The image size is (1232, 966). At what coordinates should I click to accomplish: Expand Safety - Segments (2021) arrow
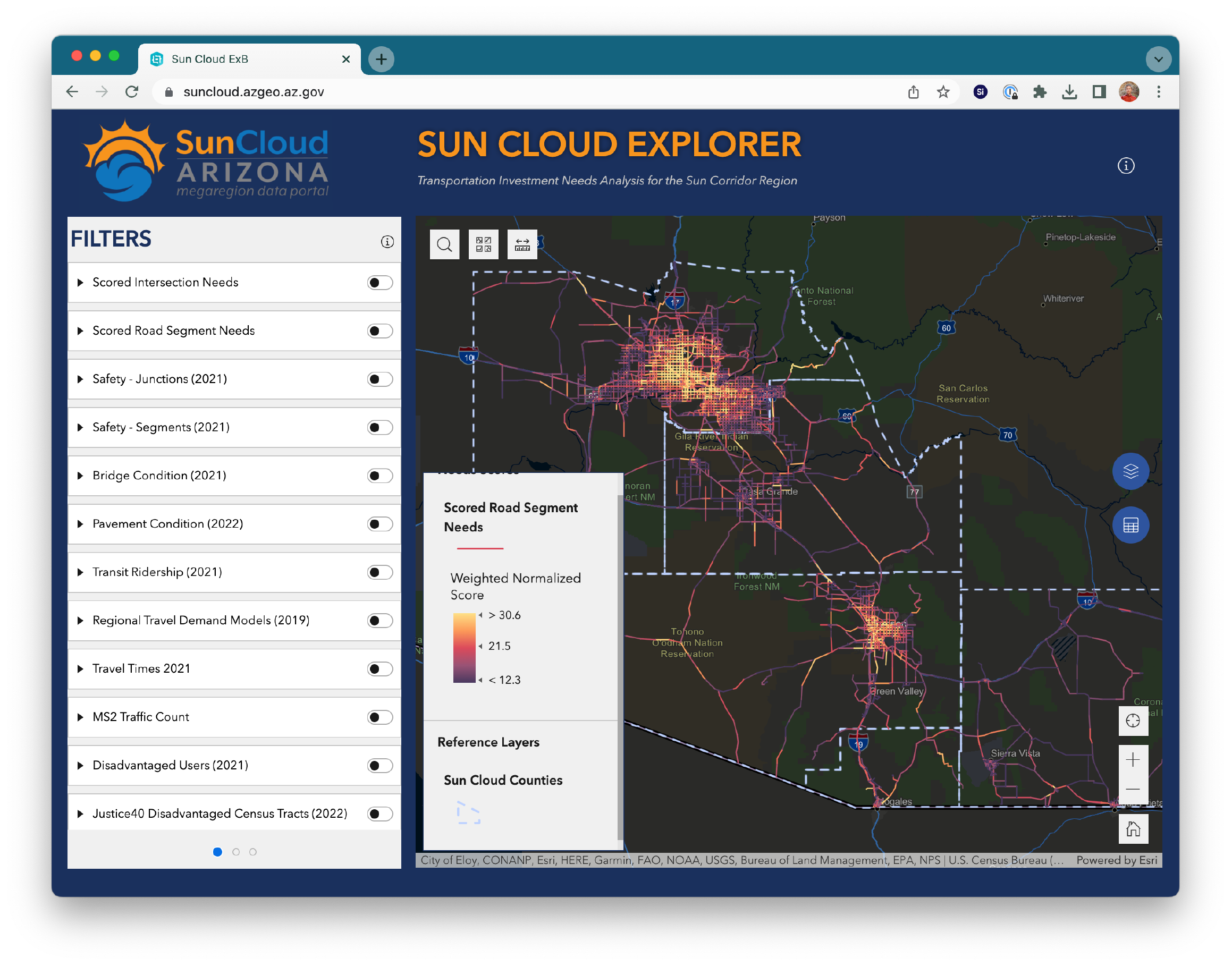coord(80,428)
